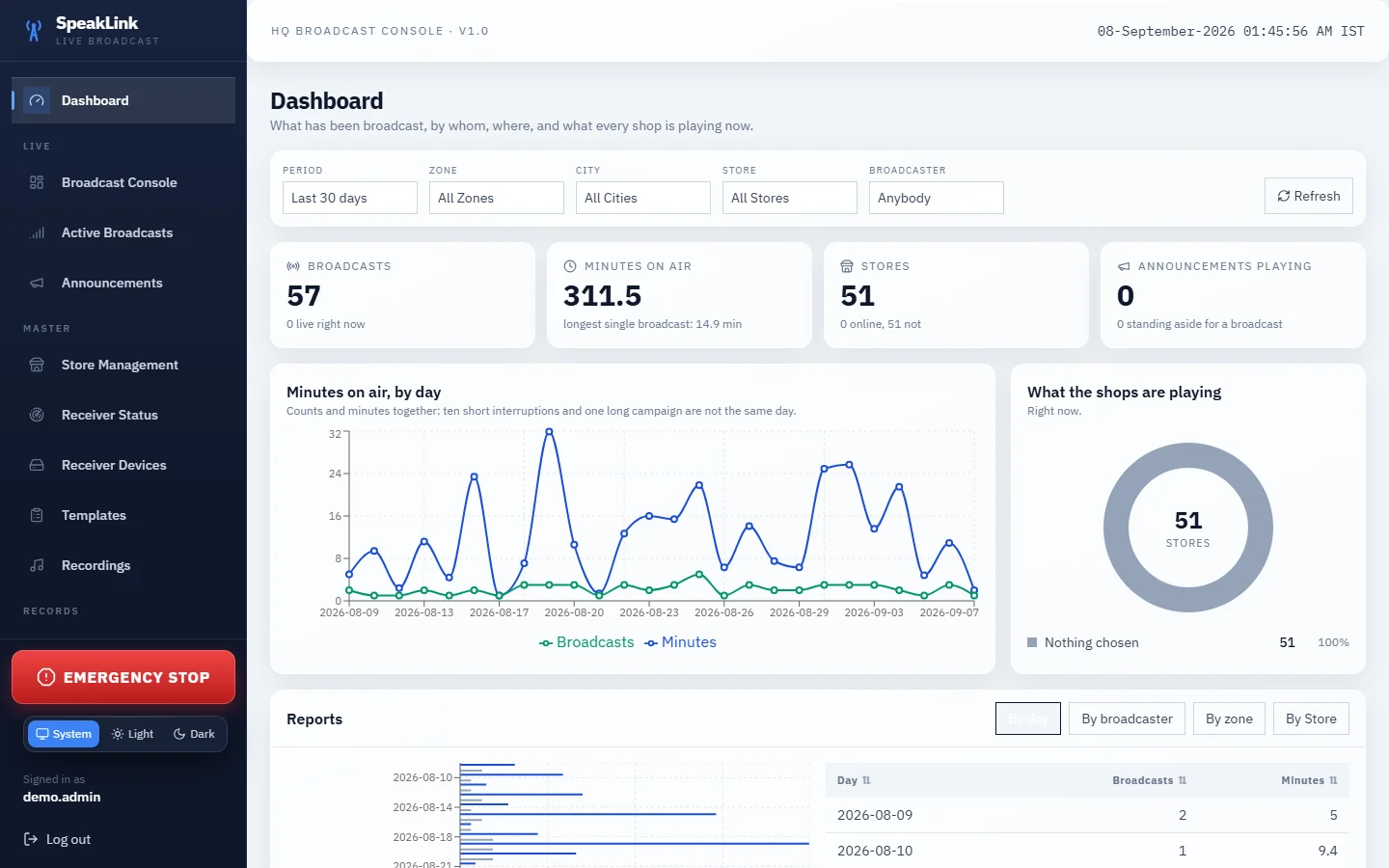The height and width of the screenshot is (868, 1389).
Task: Click the Templates clipboard icon
Action: (x=37, y=515)
